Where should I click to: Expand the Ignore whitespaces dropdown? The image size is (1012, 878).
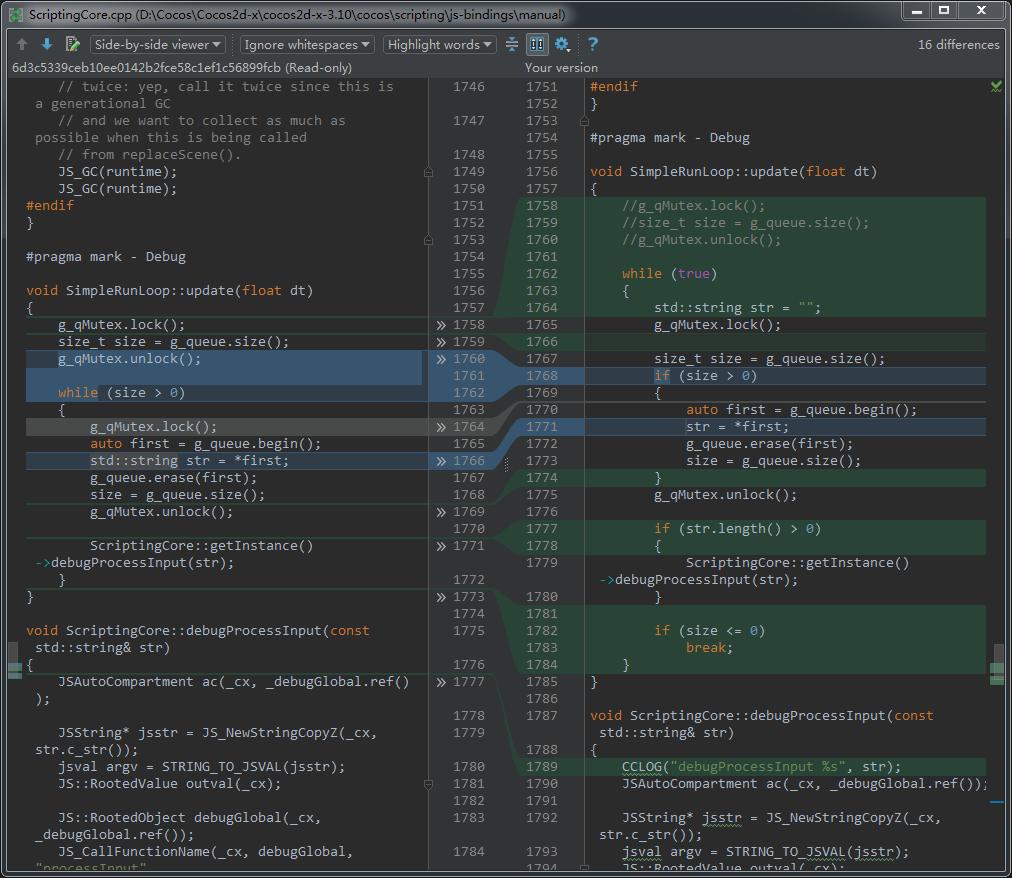[x=307, y=44]
